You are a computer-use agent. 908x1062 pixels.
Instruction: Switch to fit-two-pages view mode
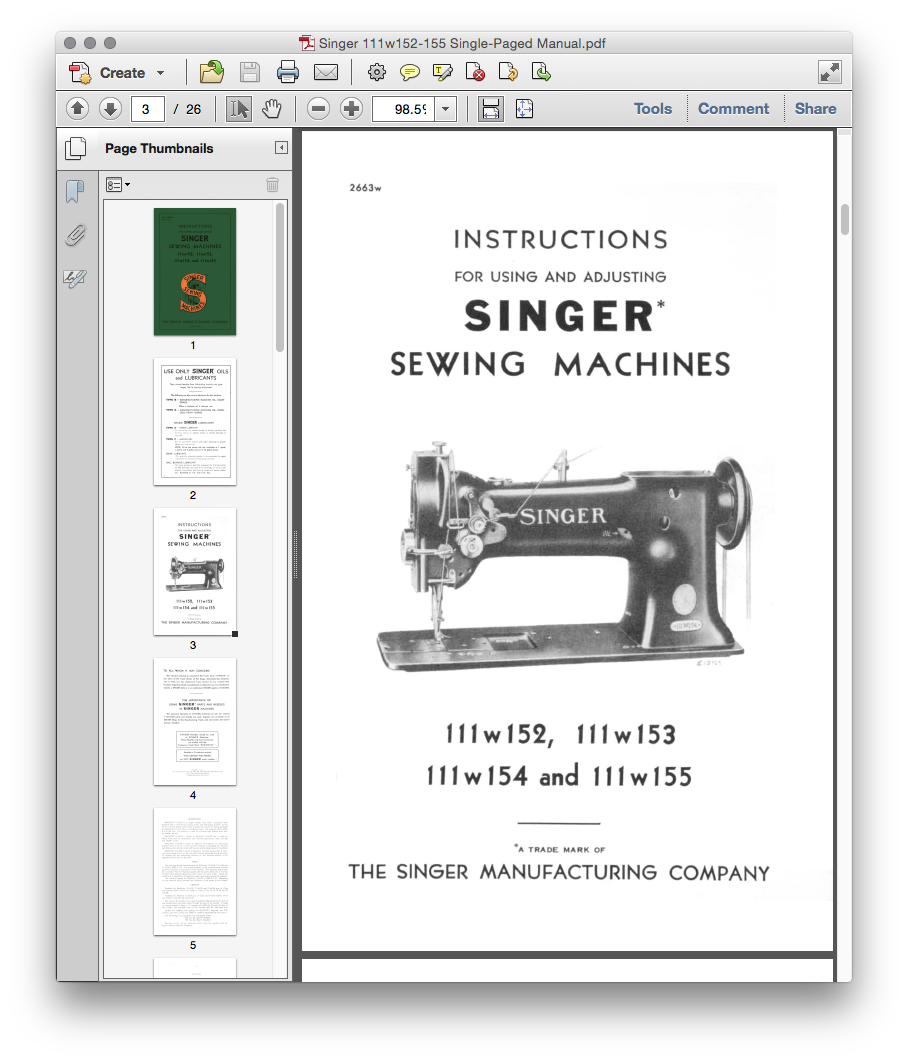point(524,108)
